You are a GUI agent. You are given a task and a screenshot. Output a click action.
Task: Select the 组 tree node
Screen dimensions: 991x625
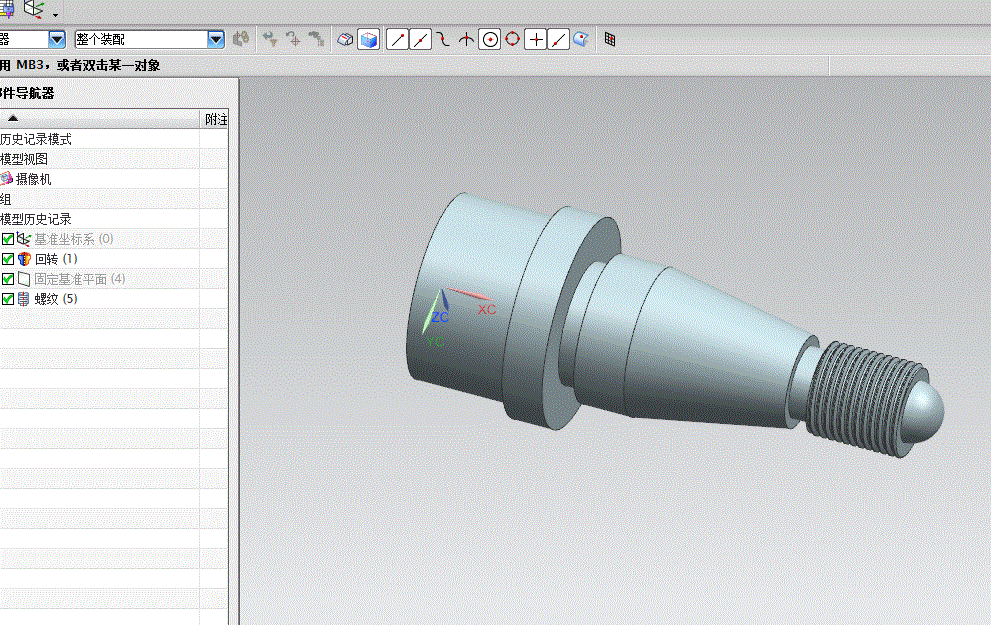(x=6, y=199)
